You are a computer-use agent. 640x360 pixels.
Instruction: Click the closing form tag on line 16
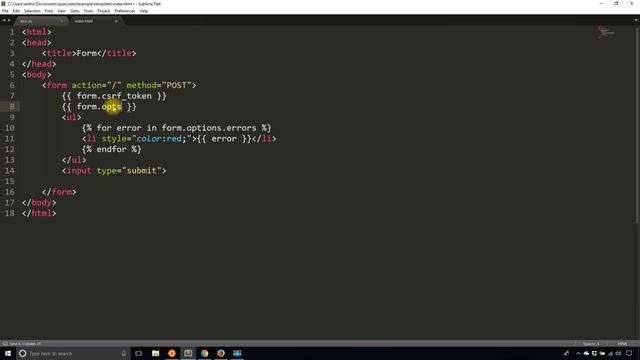click(59, 192)
